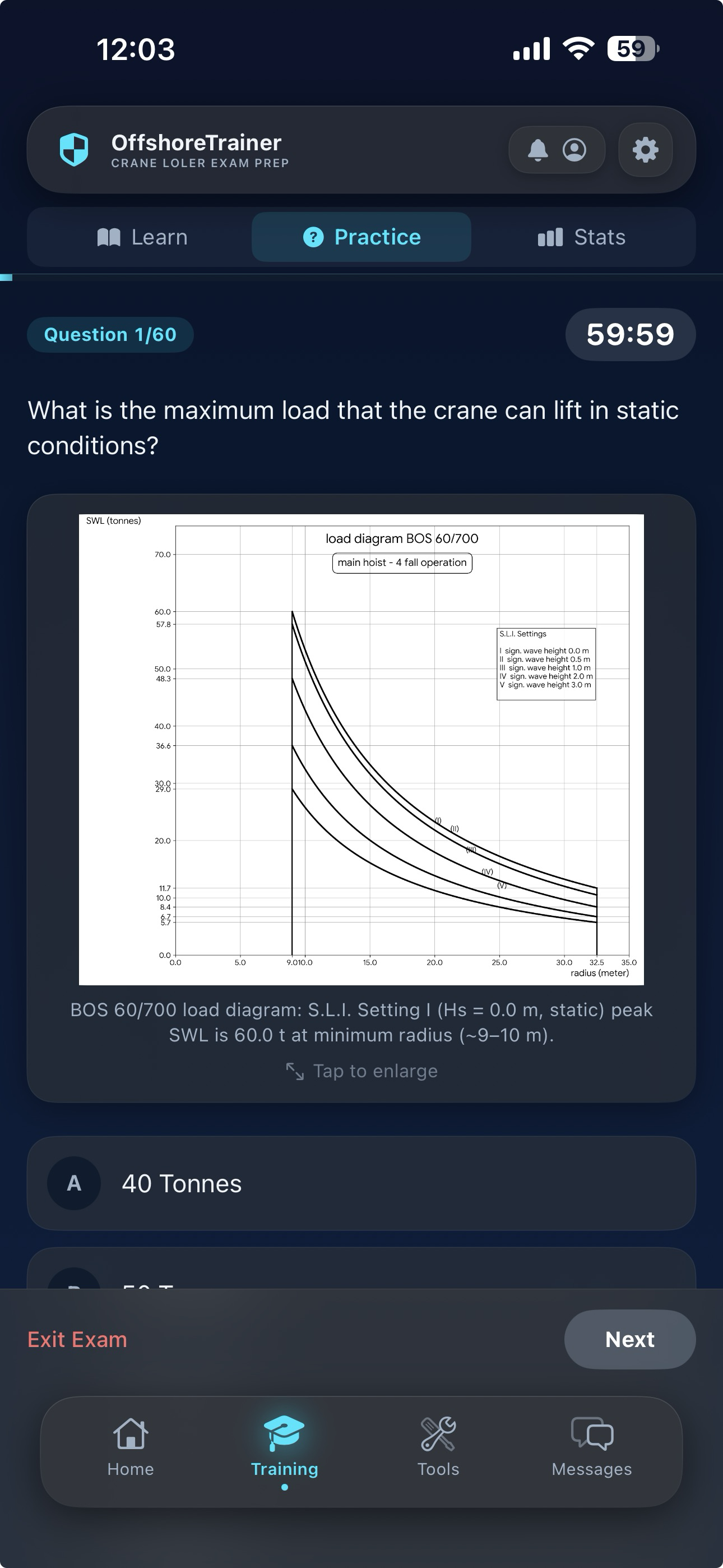Image resolution: width=723 pixels, height=1568 pixels.
Task: Click the Next button
Action: click(x=630, y=1339)
